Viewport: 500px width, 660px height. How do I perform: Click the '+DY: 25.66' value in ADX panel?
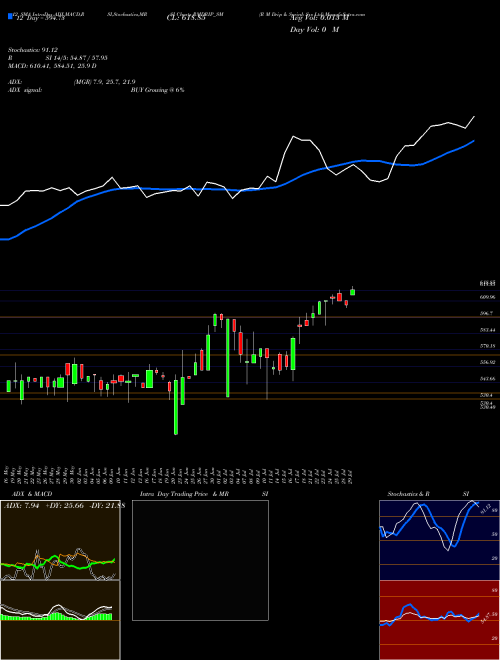(64, 506)
